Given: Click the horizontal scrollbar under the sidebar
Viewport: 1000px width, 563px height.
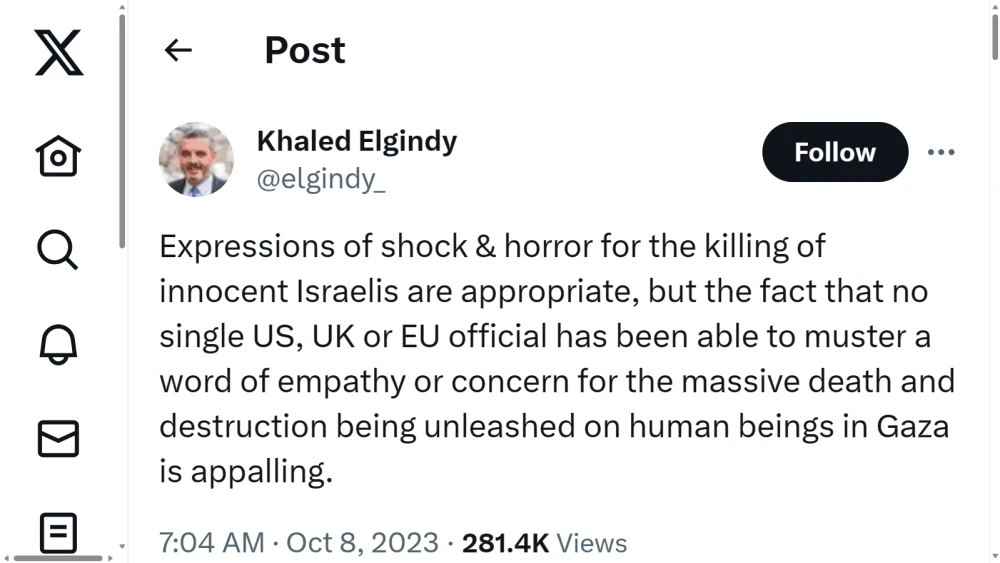Looking at the screenshot, I should click(x=58, y=557).
